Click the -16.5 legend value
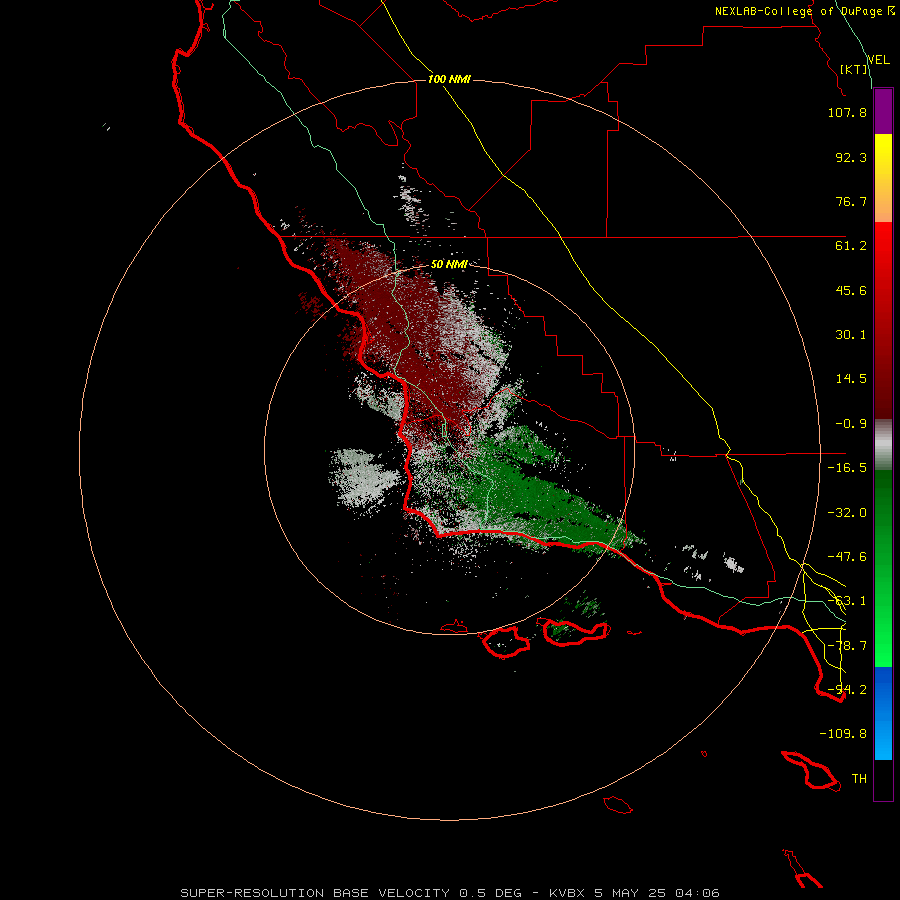This screenshot has width=900, height=900. point(847,468)
